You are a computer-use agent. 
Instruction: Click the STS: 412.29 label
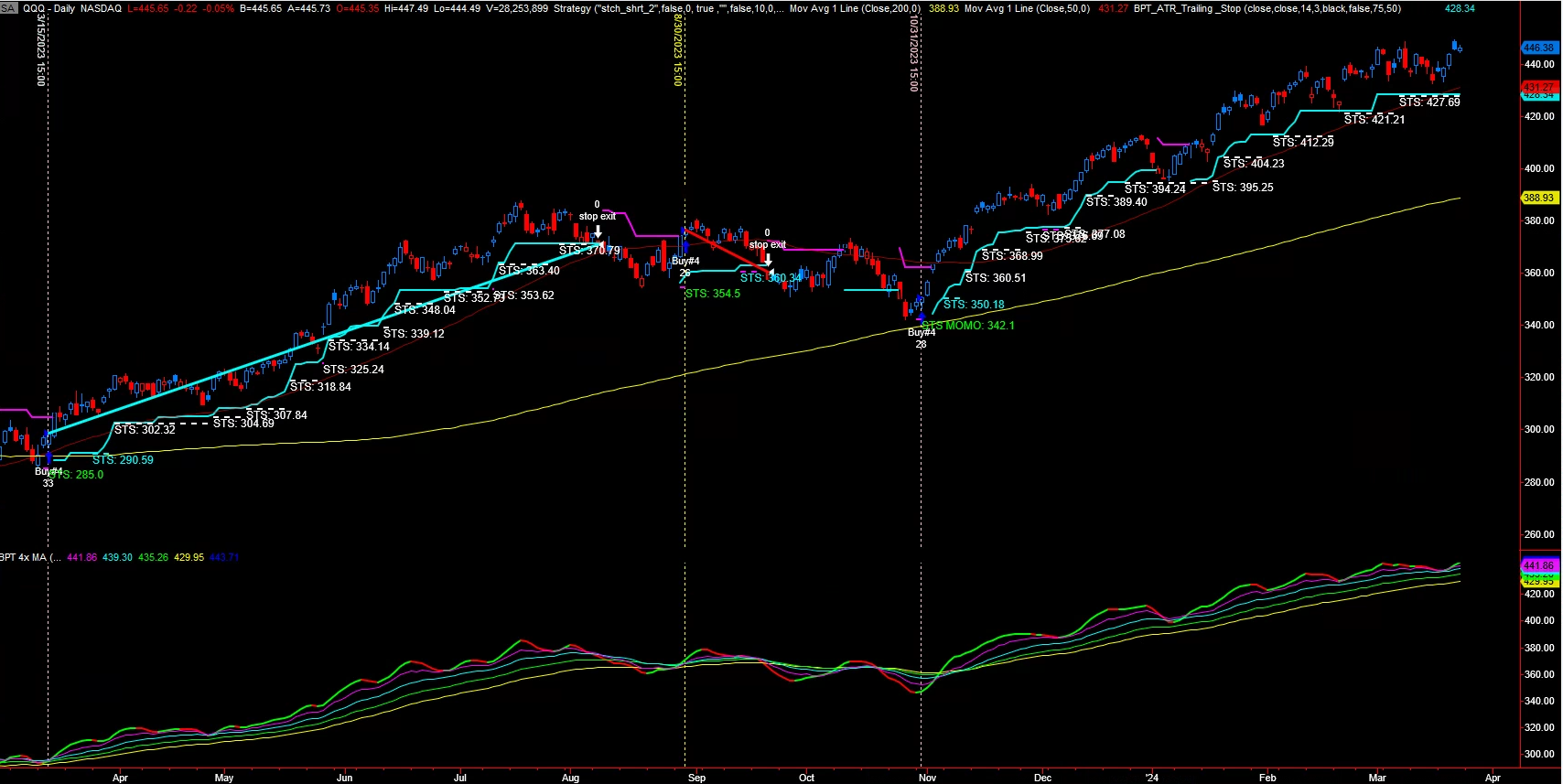(1303, 143)
